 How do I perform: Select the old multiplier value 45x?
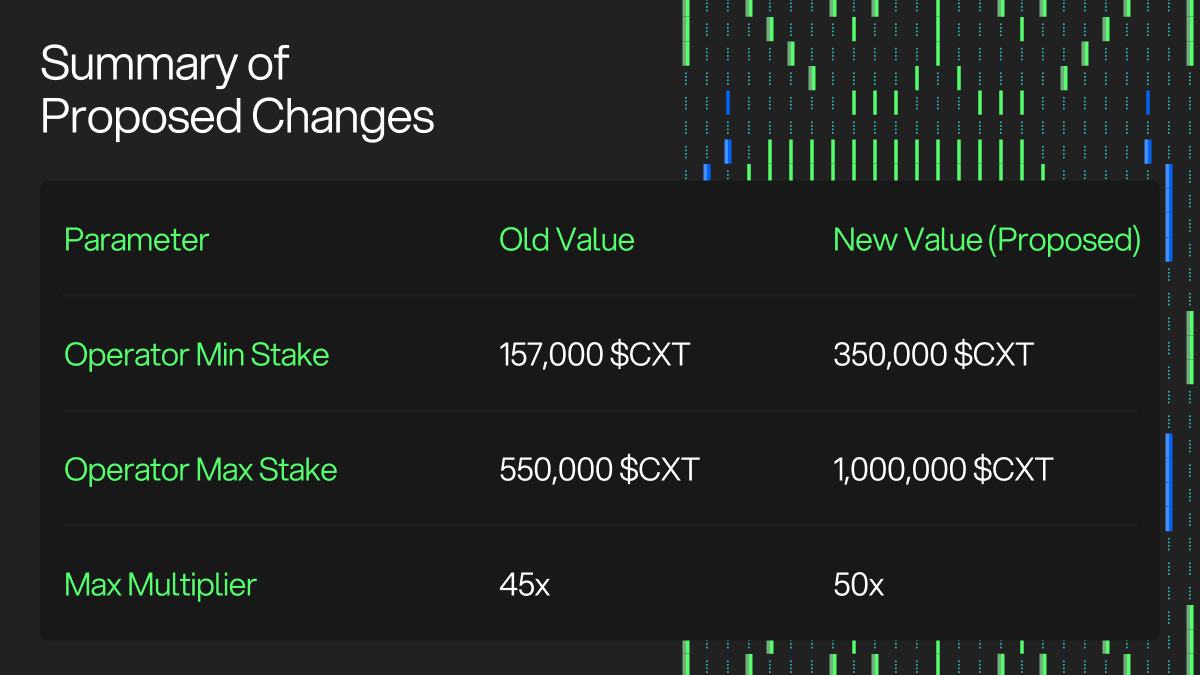point(524,585)
